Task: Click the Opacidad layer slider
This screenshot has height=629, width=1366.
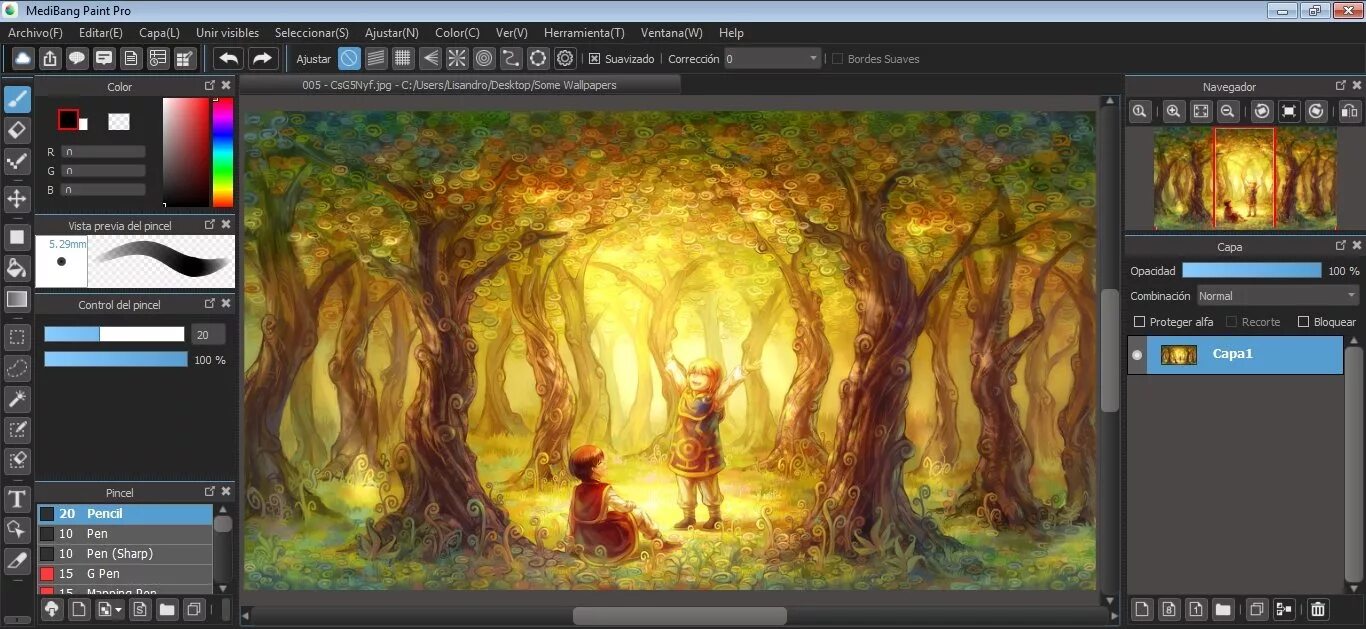Action: pos(1251,270)
